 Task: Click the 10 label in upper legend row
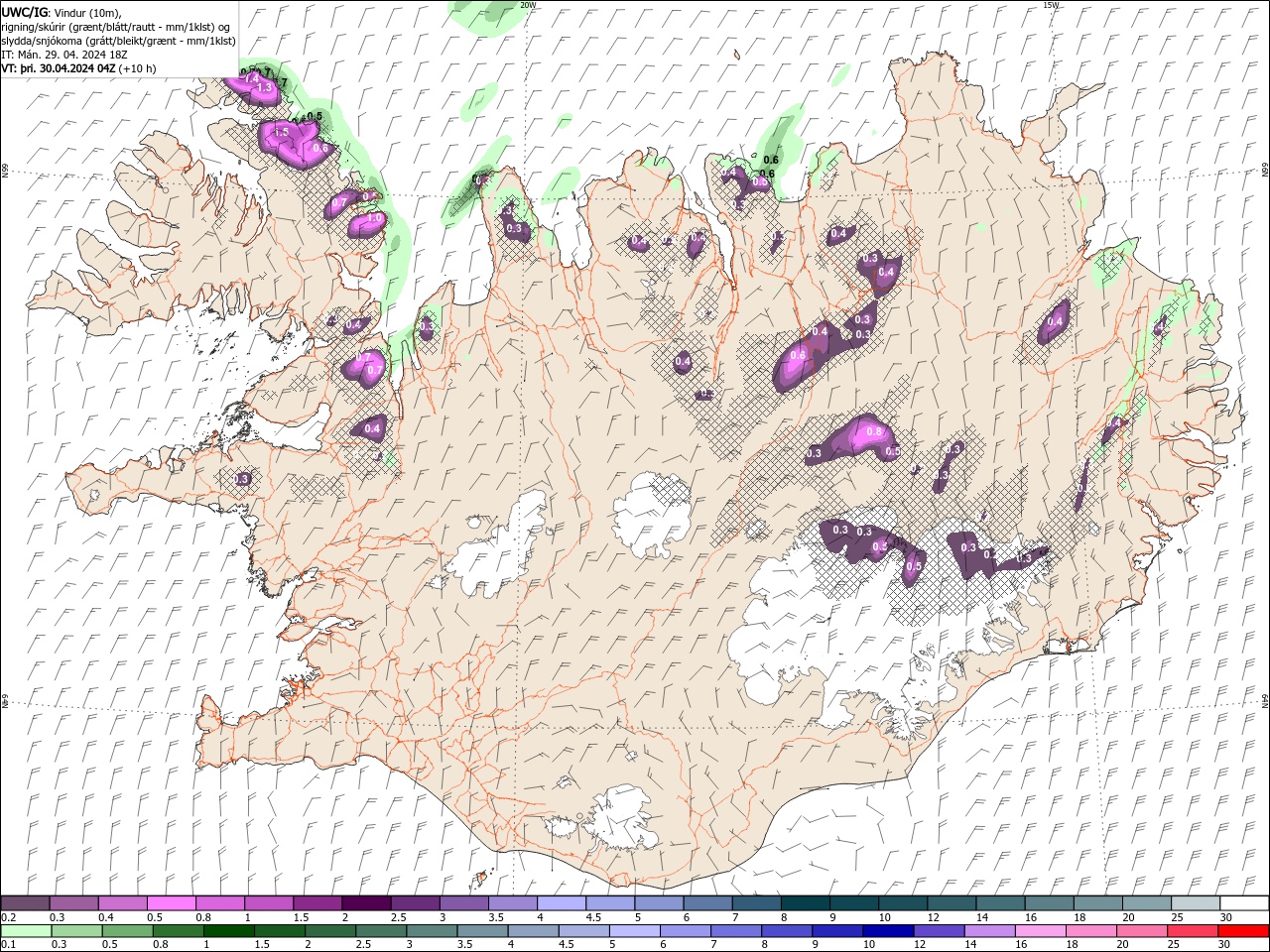[884, 917]
